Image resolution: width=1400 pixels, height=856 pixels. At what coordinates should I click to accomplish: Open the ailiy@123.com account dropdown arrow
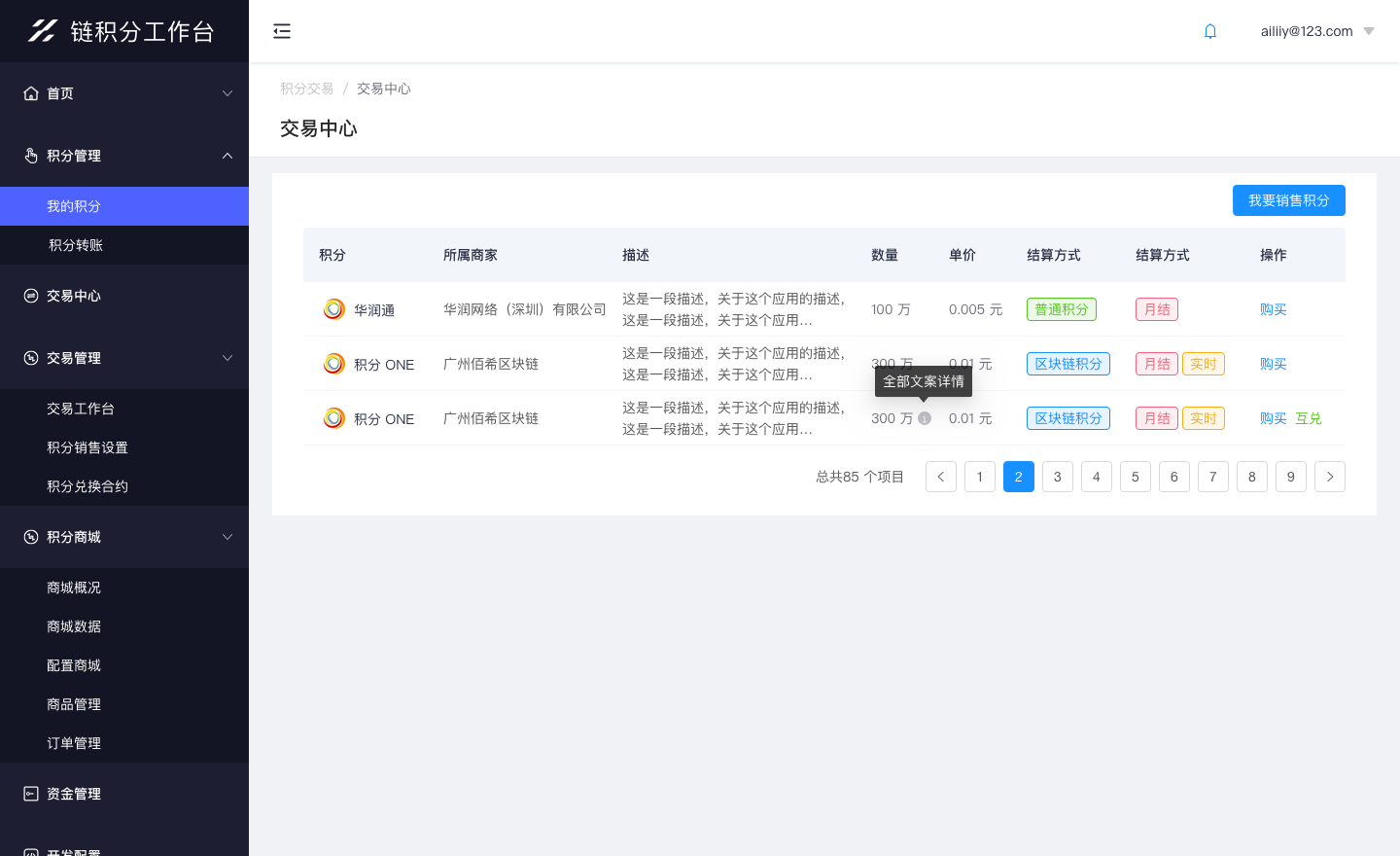tap(1369, 31)
